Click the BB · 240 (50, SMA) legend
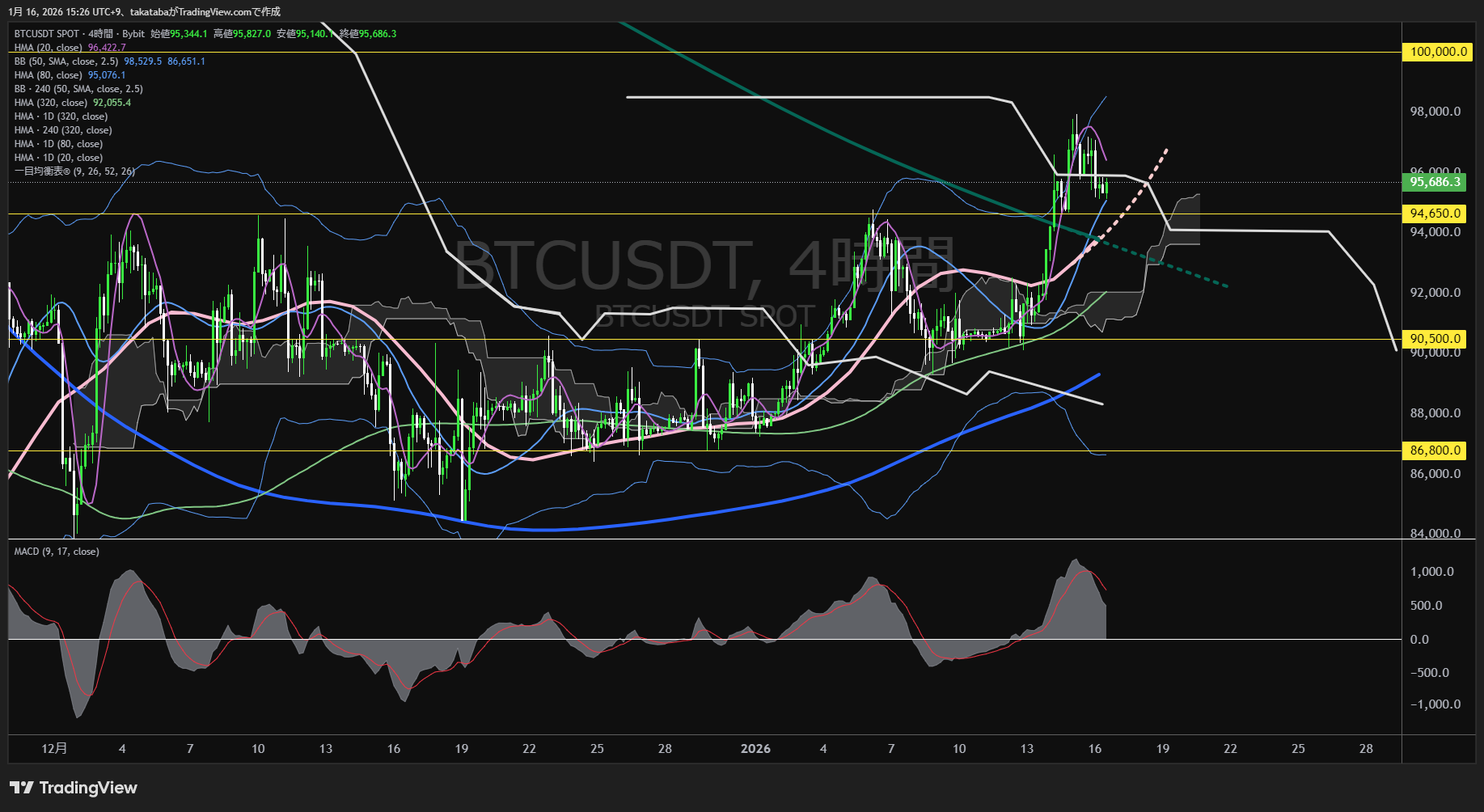1484x812 pixels. [x=78, y=89]
